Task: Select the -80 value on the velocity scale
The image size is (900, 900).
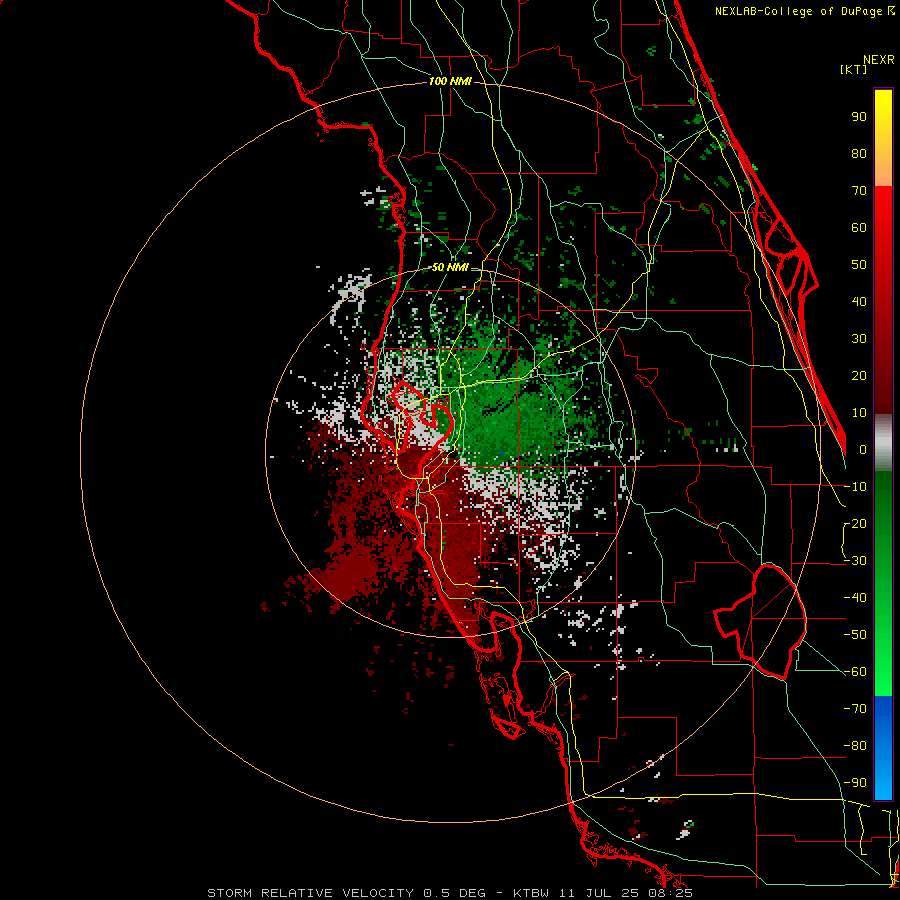Action: pyautogui.click(x=855, y=746)
